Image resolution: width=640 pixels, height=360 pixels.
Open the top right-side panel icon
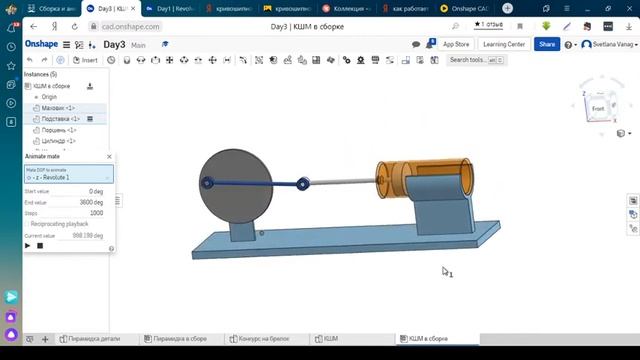(x=633, y=200)
